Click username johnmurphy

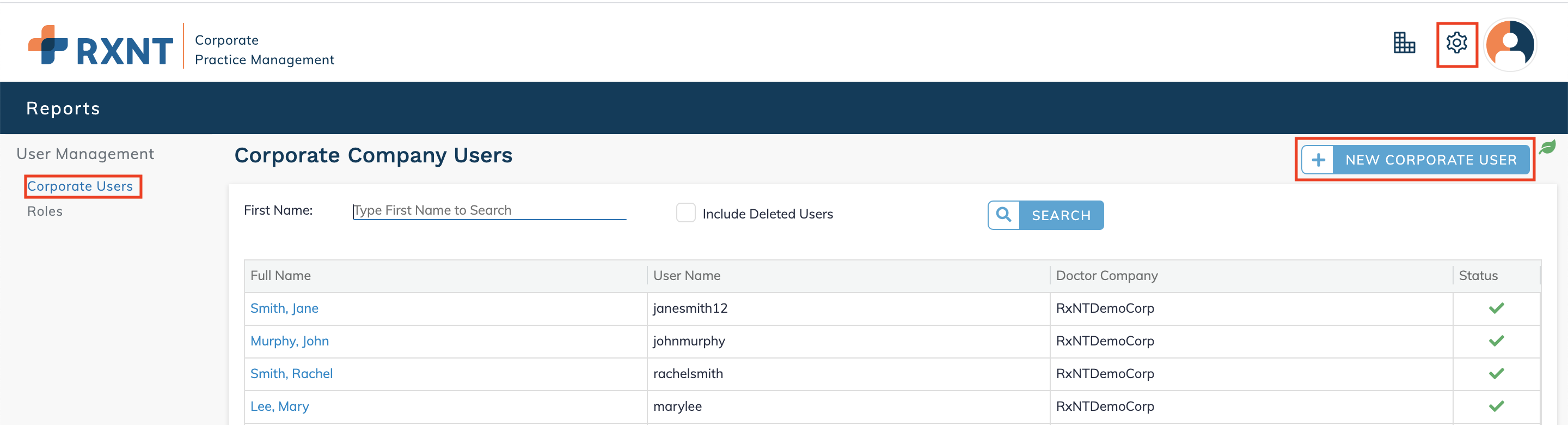[689, 341]
